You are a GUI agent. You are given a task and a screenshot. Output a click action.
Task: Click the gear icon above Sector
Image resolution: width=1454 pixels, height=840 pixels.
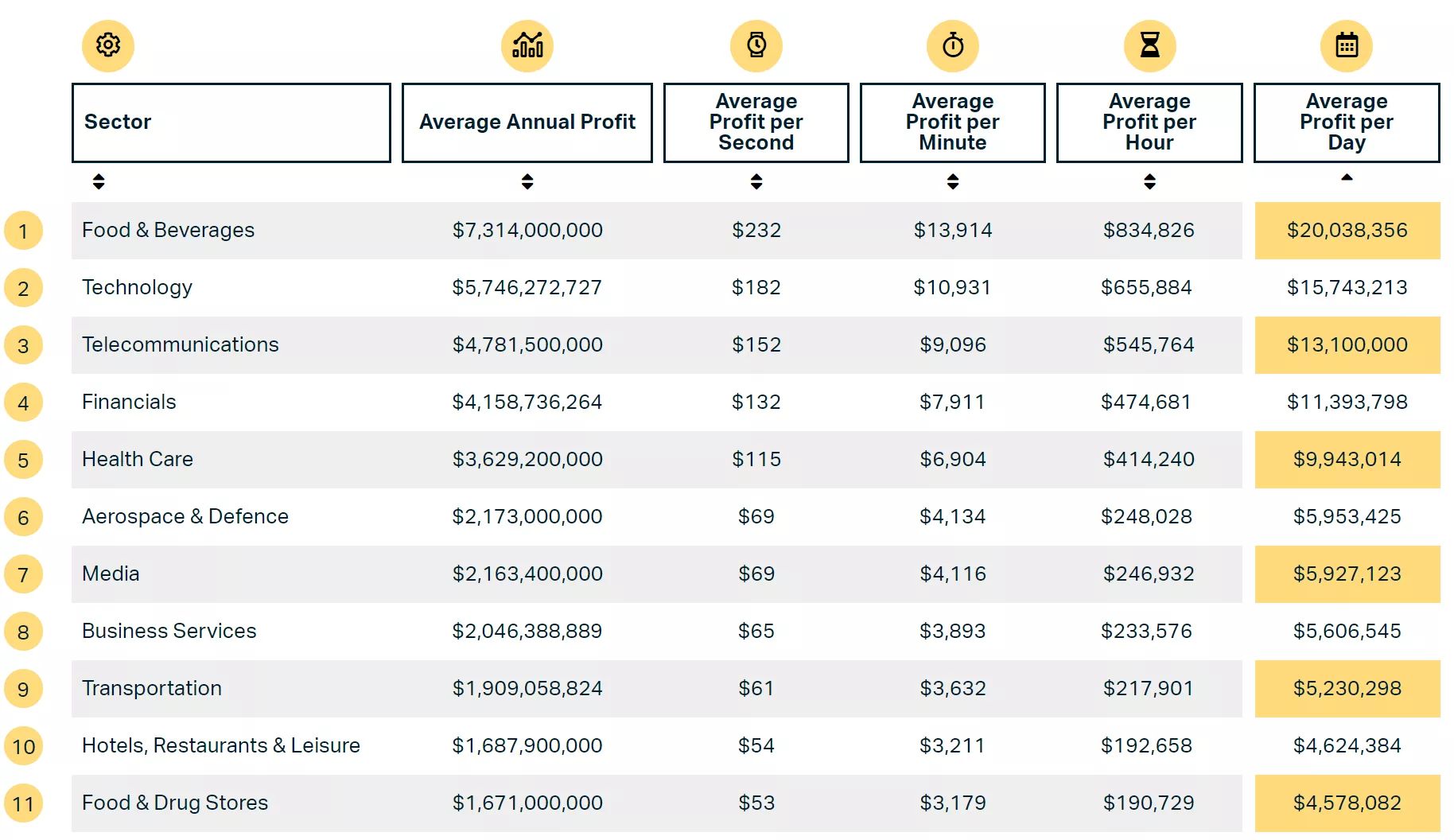pos(108,45)
